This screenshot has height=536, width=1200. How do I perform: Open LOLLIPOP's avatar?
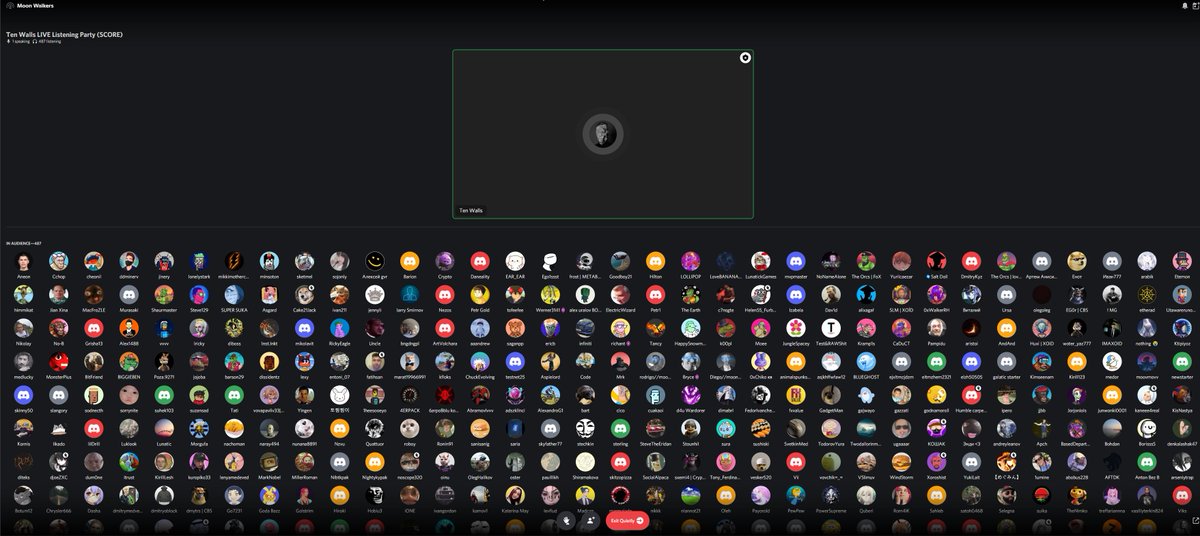[x=690, y=261]
